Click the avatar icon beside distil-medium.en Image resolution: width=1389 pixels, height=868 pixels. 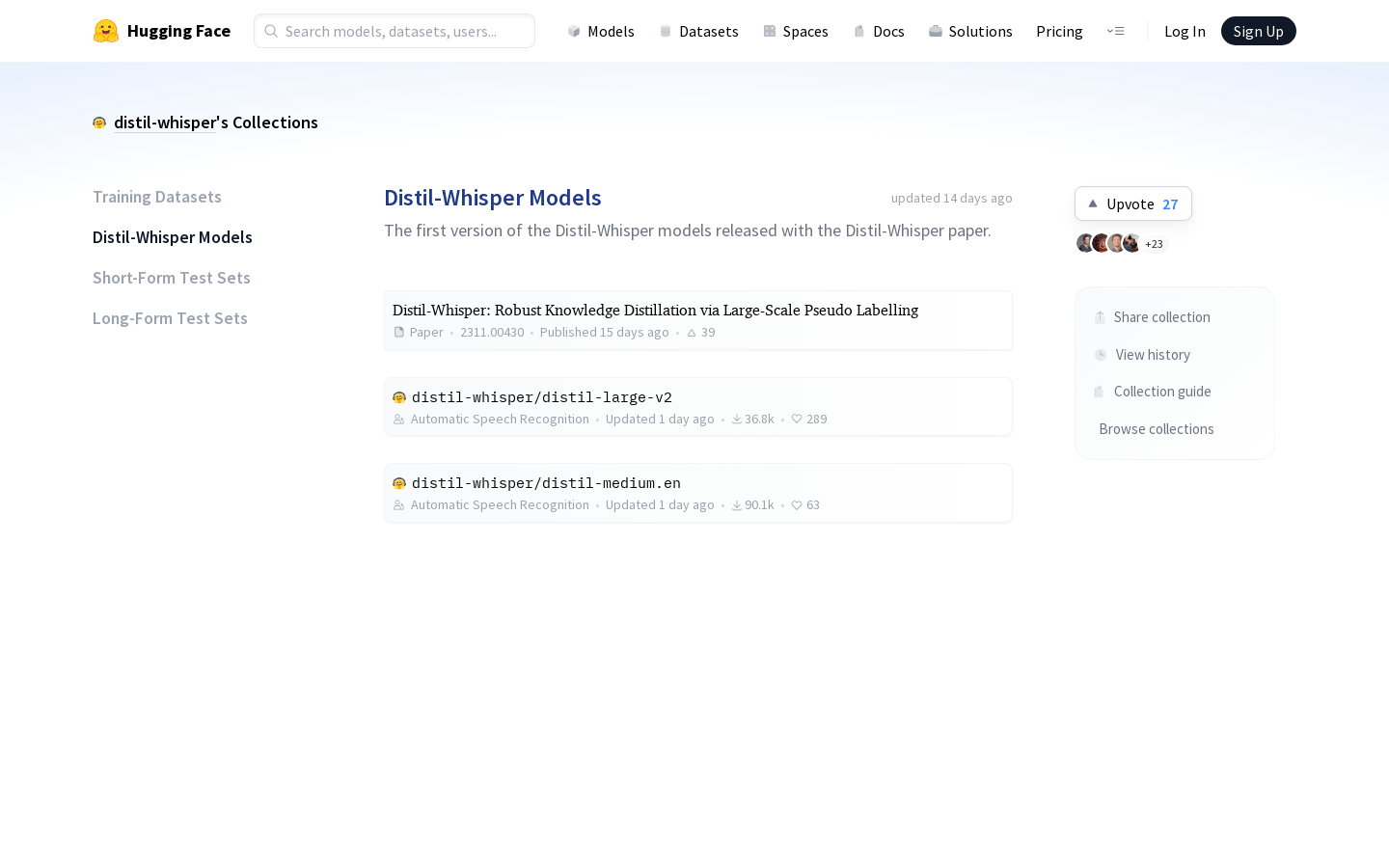click(x=399, y=483)
